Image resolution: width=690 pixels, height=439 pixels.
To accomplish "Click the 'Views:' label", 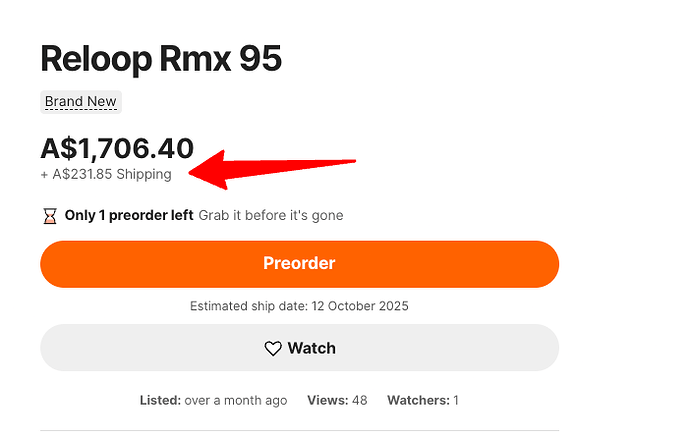I will click(x=327, y=401).
